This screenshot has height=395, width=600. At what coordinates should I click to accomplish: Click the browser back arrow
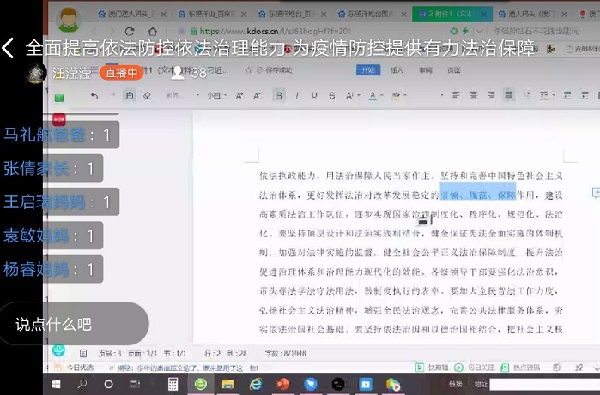95,31
